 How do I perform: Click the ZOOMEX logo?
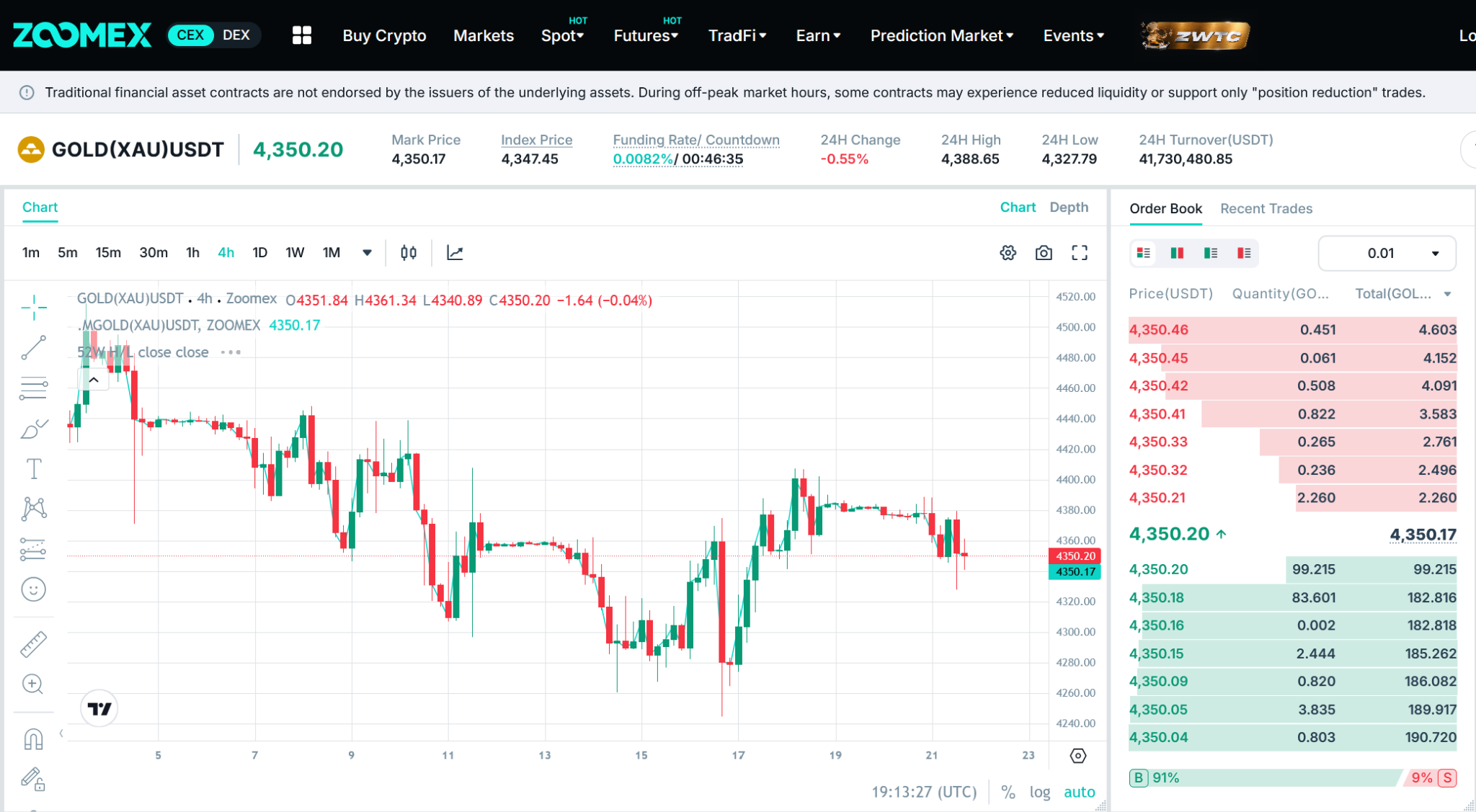tap(82, 35)
